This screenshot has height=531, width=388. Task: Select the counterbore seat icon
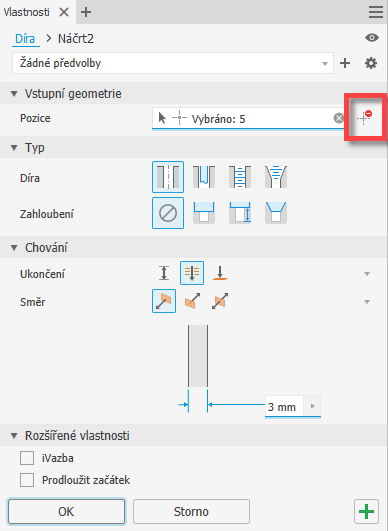[204, 213]
